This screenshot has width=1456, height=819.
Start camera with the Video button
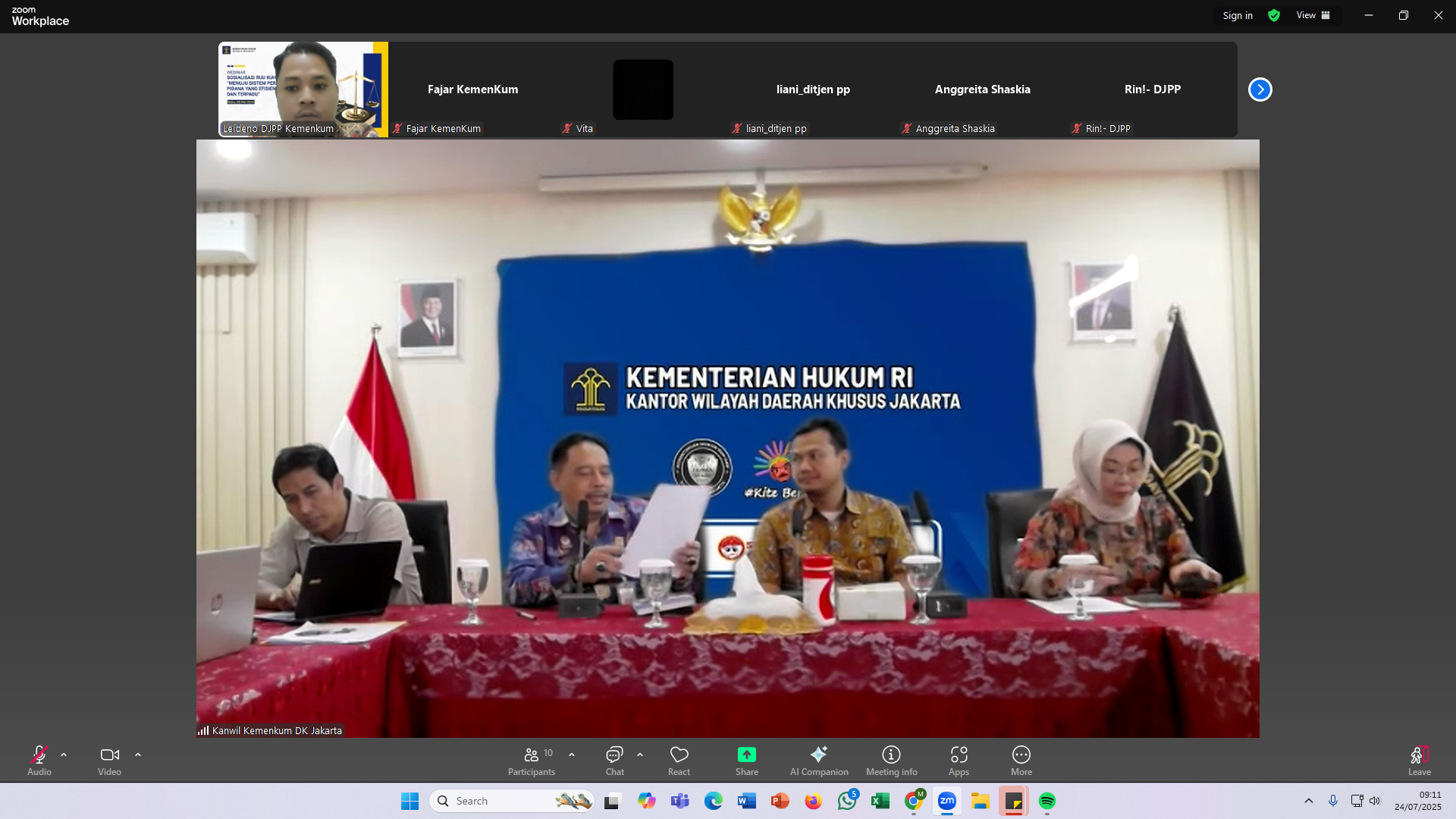(109, 761)
